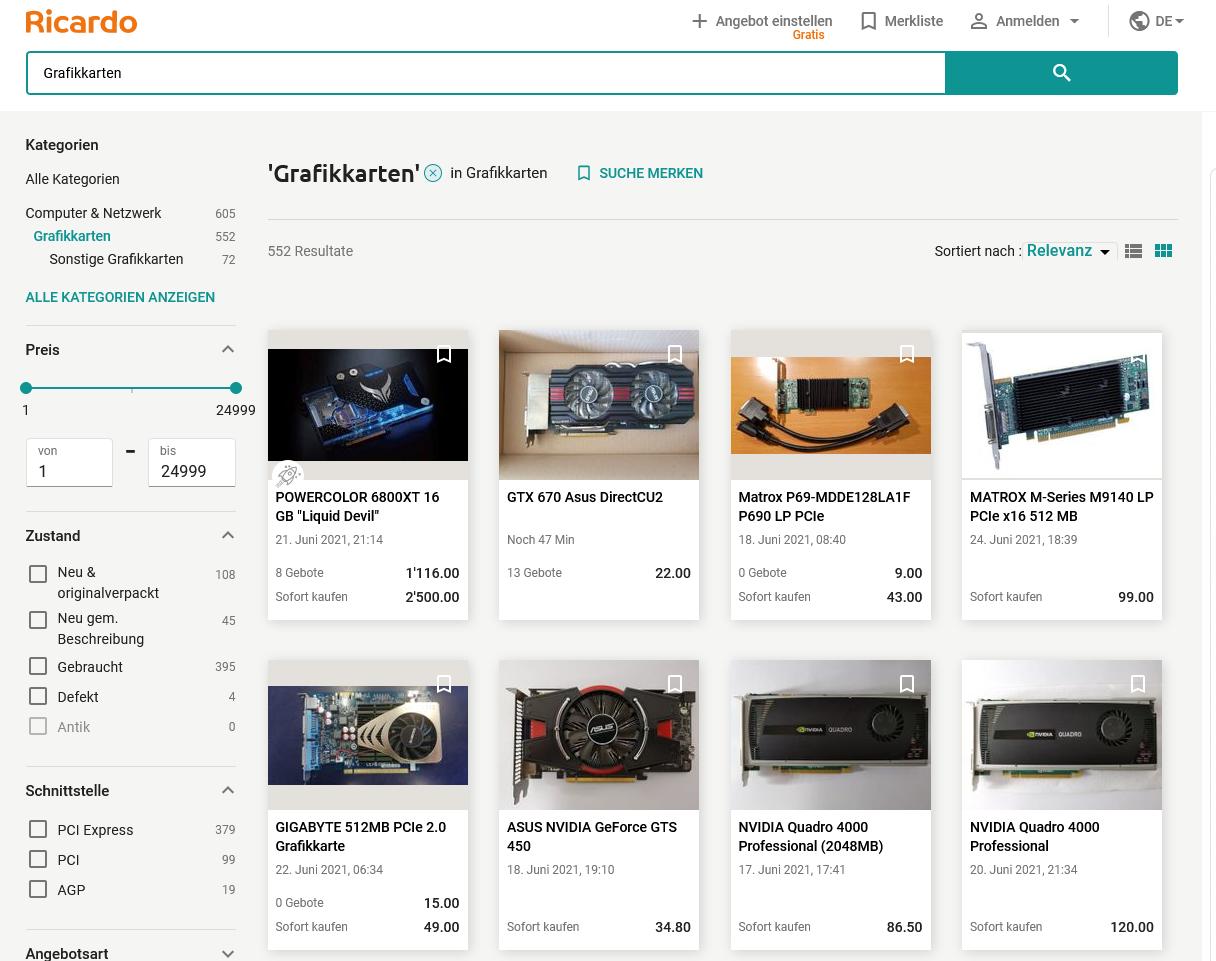Click the minimum price slider handle
The width and height of the screenshot is (1216, 961).
(26, 388)
